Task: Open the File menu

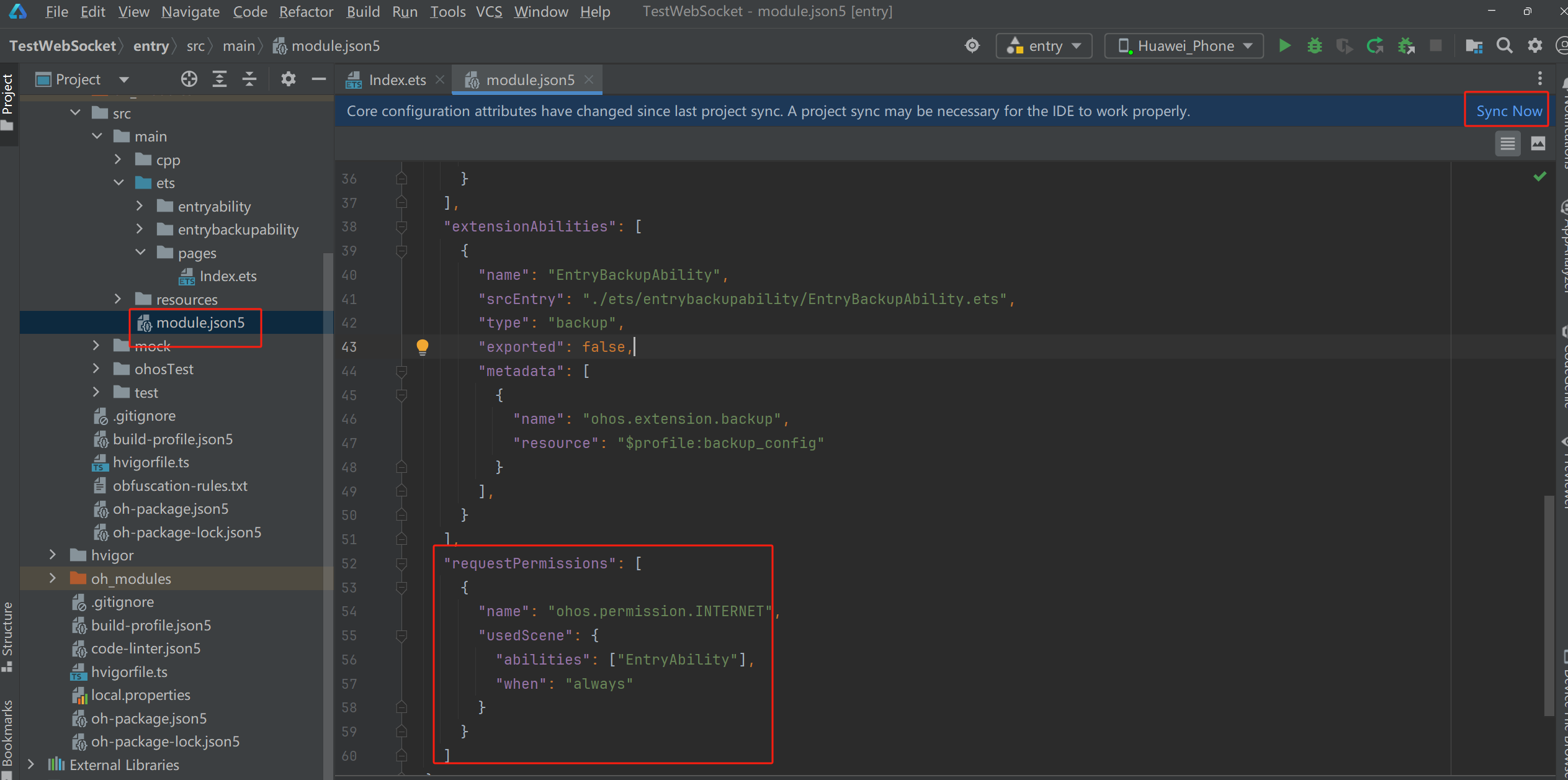Action: tap(56, 11)
